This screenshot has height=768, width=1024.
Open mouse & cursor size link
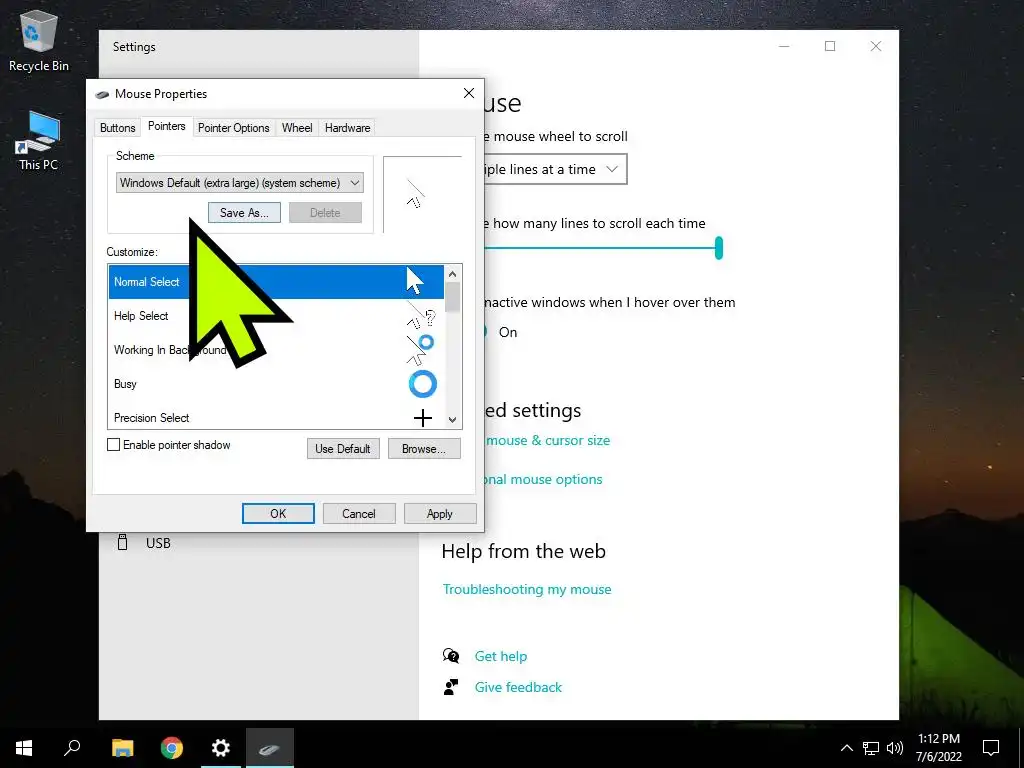click(x=547, y=440)
